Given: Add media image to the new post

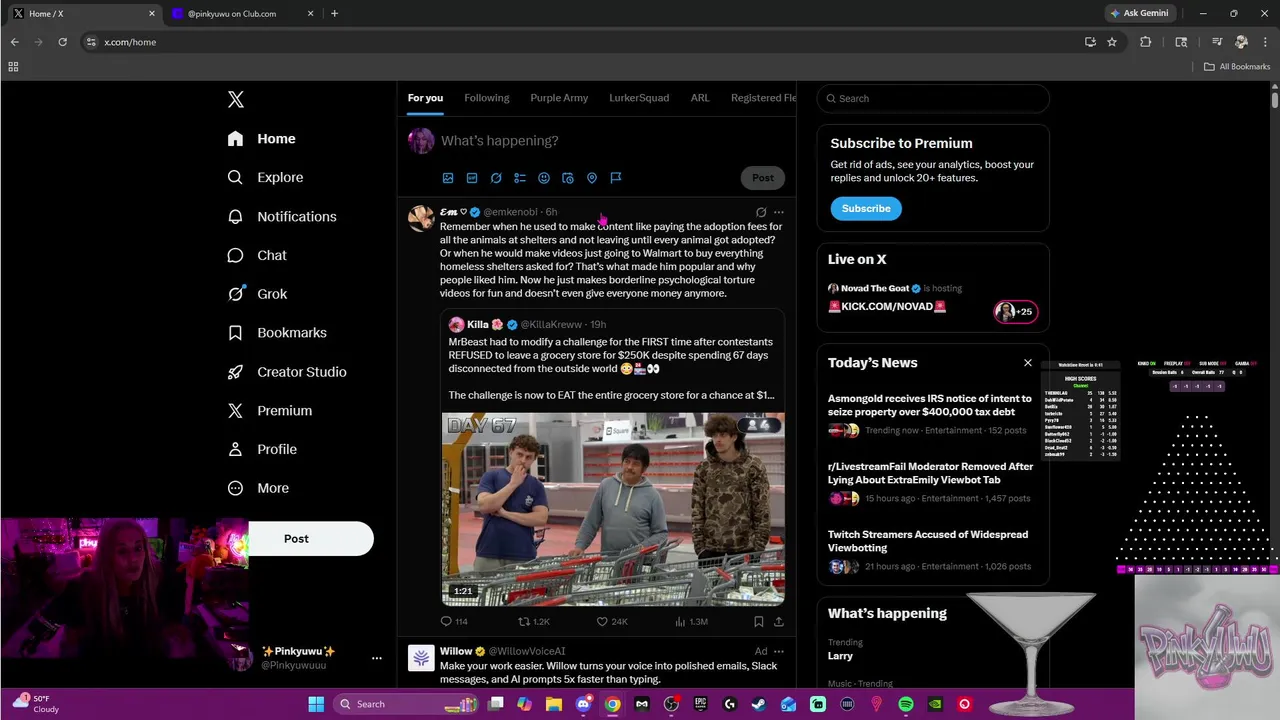Looking at the screenshot, I should tap(448, 178).
